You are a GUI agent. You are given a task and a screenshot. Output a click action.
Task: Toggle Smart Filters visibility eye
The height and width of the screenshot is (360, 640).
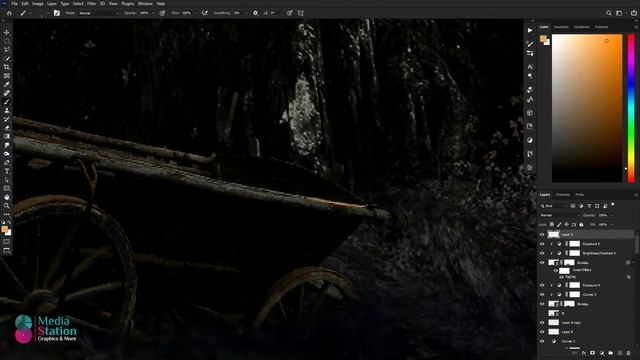coord(556,270)
